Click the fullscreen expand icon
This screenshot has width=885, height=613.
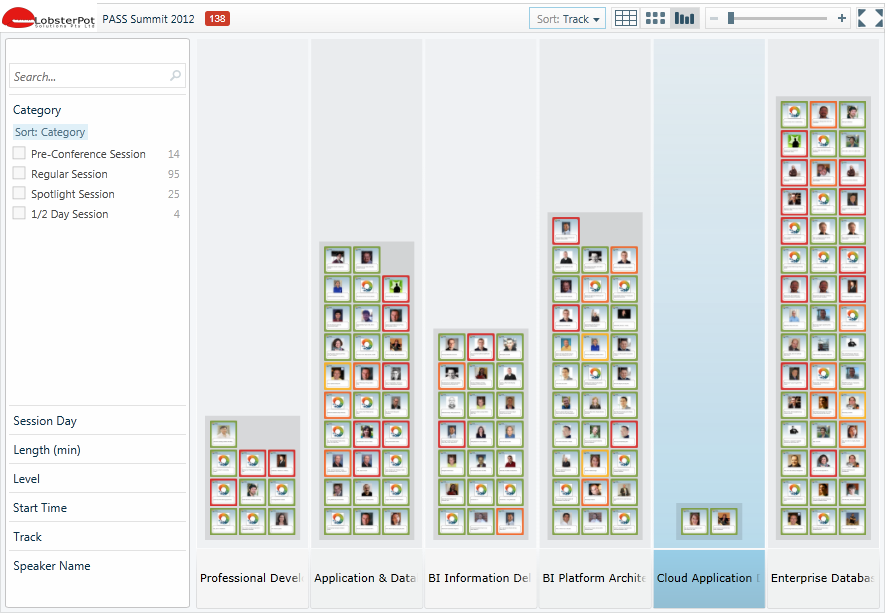(868, 18)
